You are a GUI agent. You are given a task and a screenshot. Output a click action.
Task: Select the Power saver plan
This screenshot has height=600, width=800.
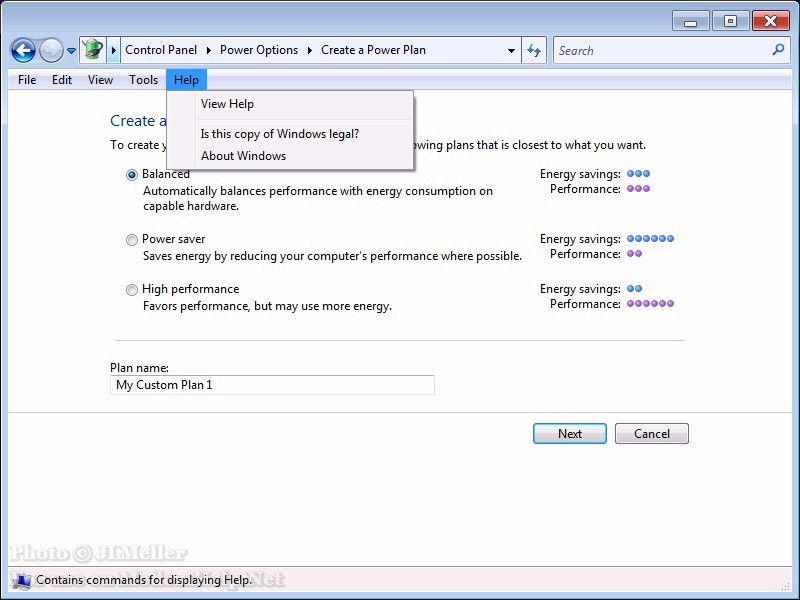pos(132,240)
